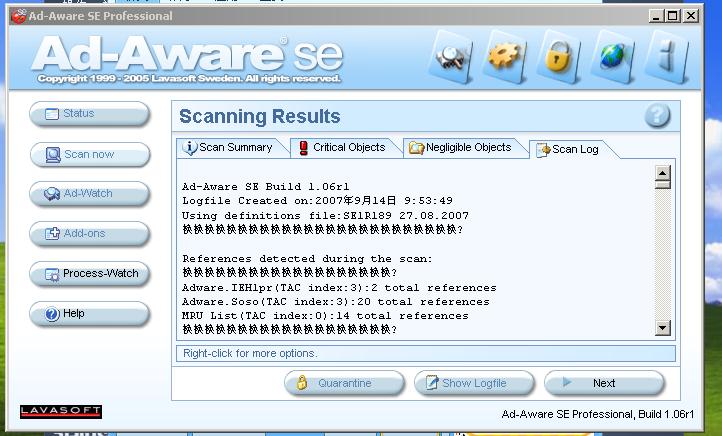Click the 'Right-click for more options.' status text
This screenshot has width=722, height=436.
click(250, 354)
